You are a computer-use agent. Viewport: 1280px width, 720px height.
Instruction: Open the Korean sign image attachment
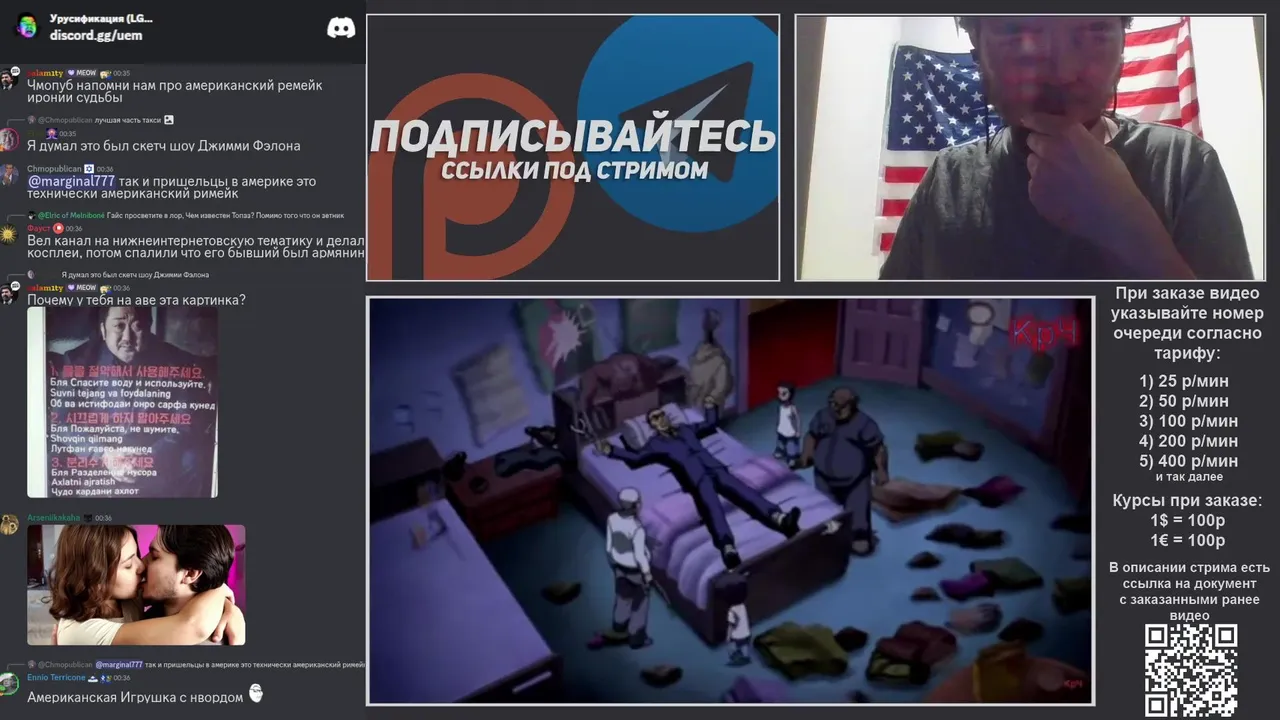(x=122, y=402)
